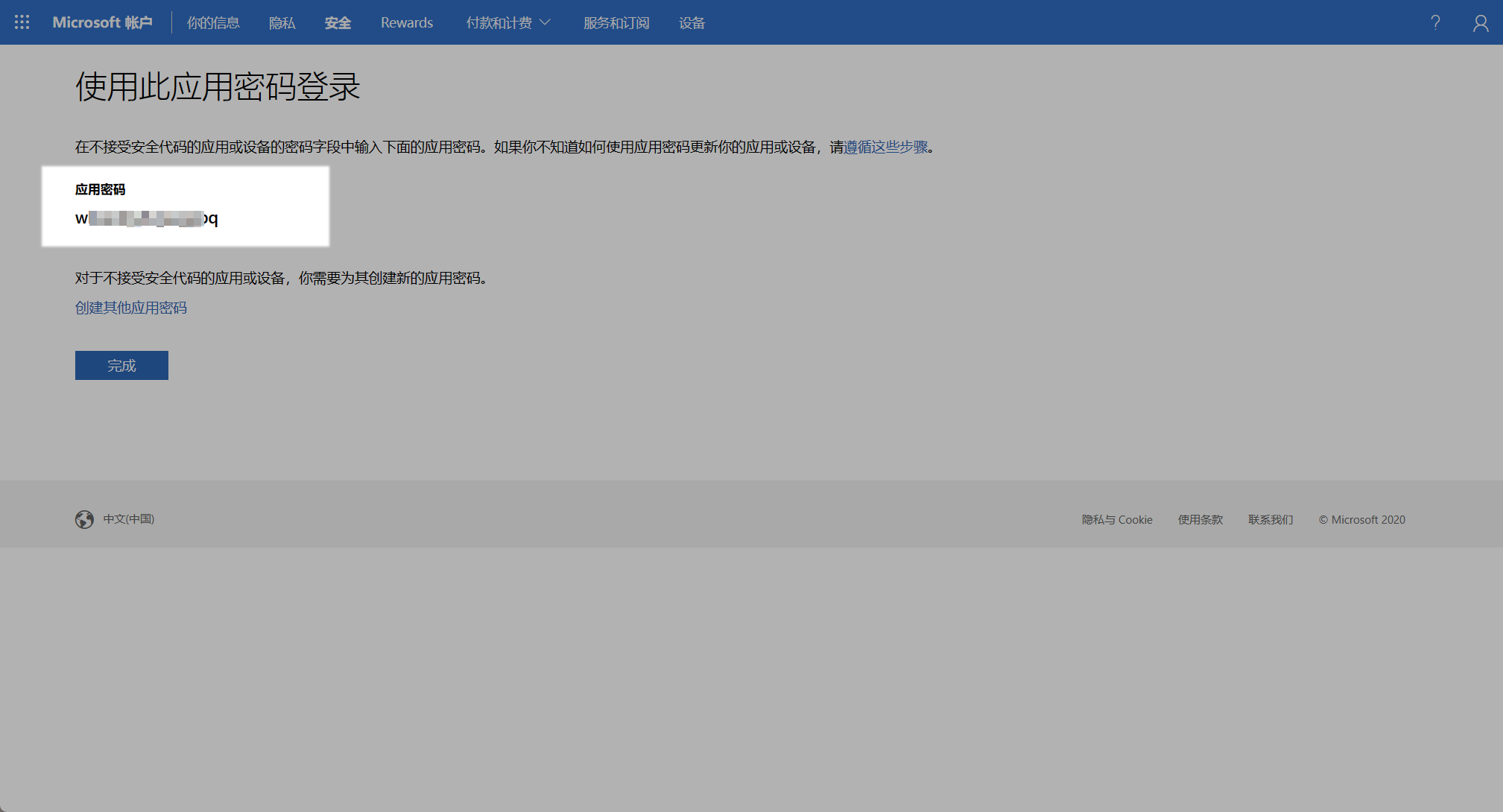This screenshot has height=812, width=1503.
Task: Open 隐私与 Cookie footer link
Action: point(1117,520)
